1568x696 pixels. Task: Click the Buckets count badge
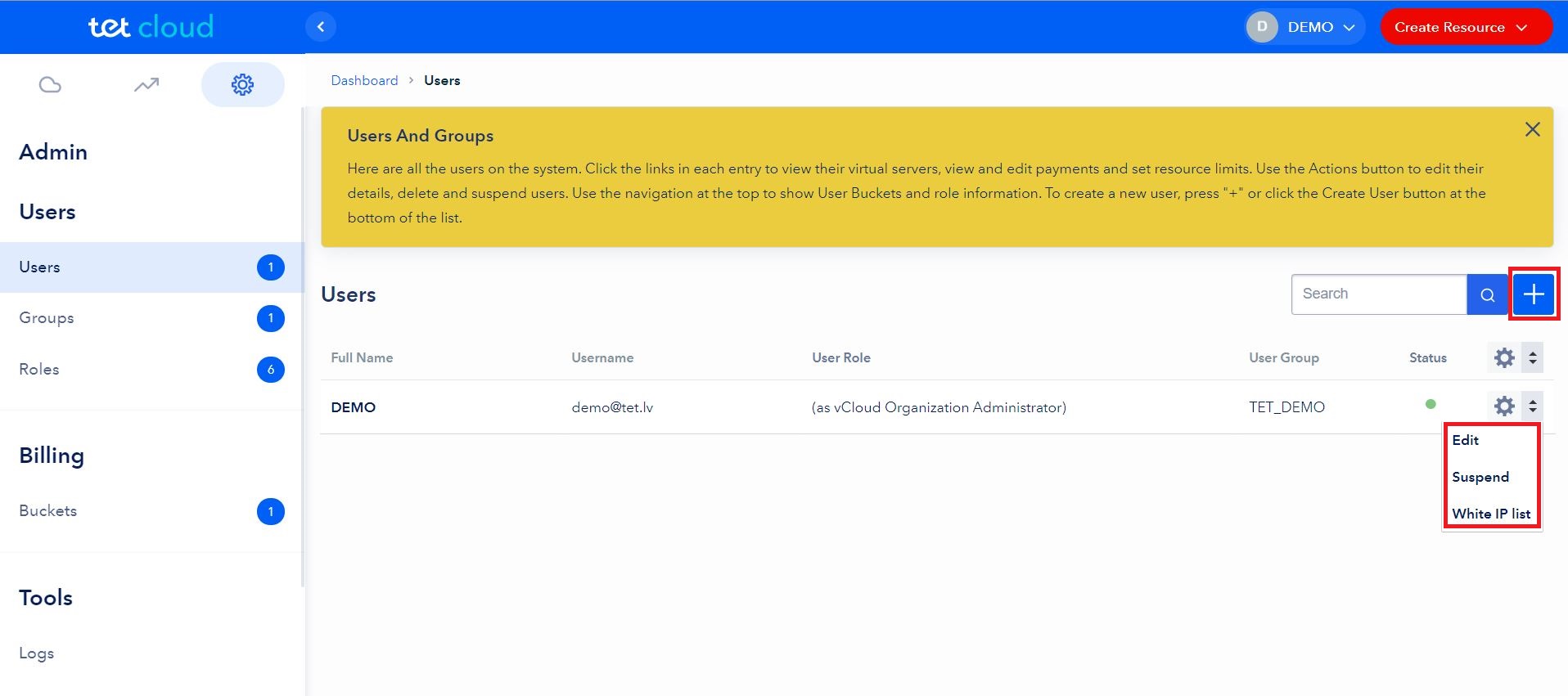271,512
